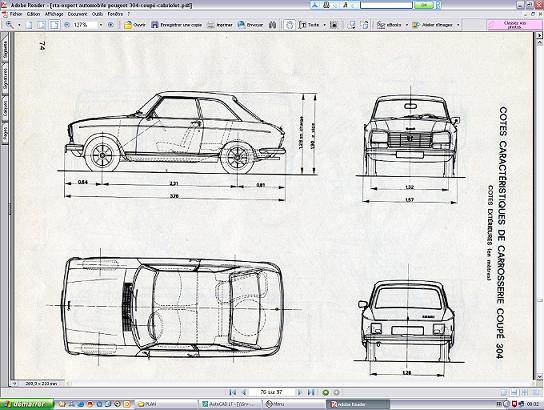Click the rotate counterclockwise icon
This screenshot has height=410, width=544.
tap(365, 25)
